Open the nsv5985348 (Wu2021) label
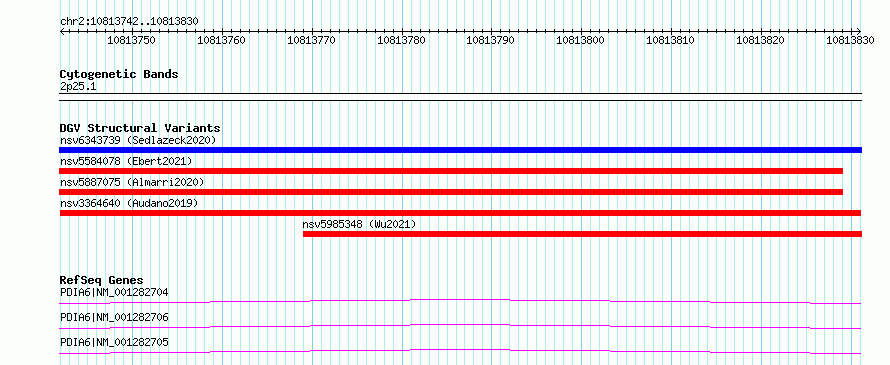This screenshot has height=365, width=890. (359, 224)
